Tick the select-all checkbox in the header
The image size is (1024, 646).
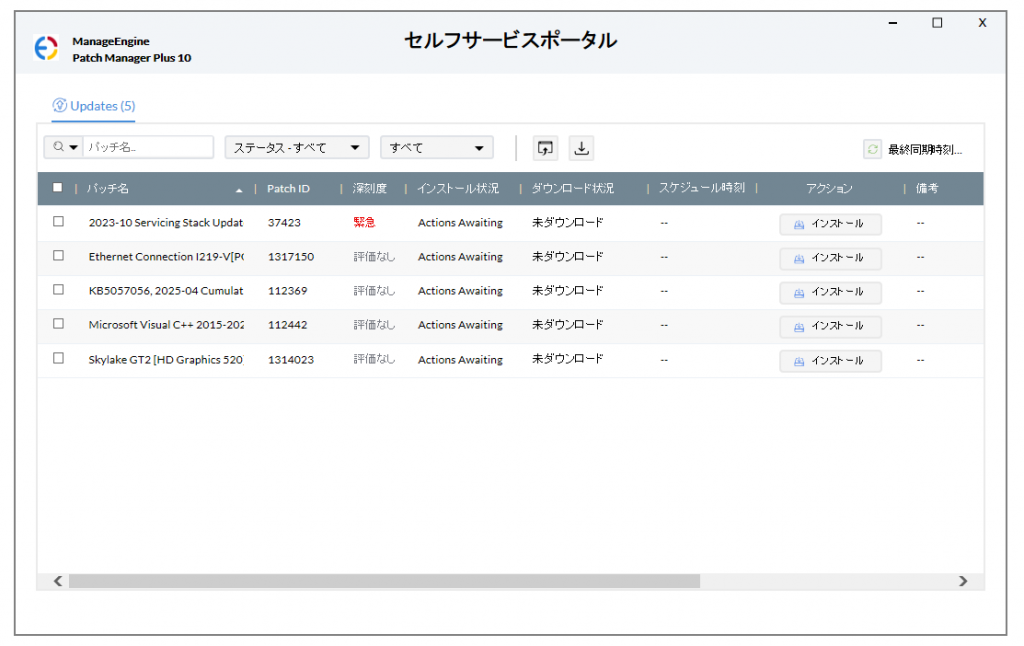(x=57, y=187)
